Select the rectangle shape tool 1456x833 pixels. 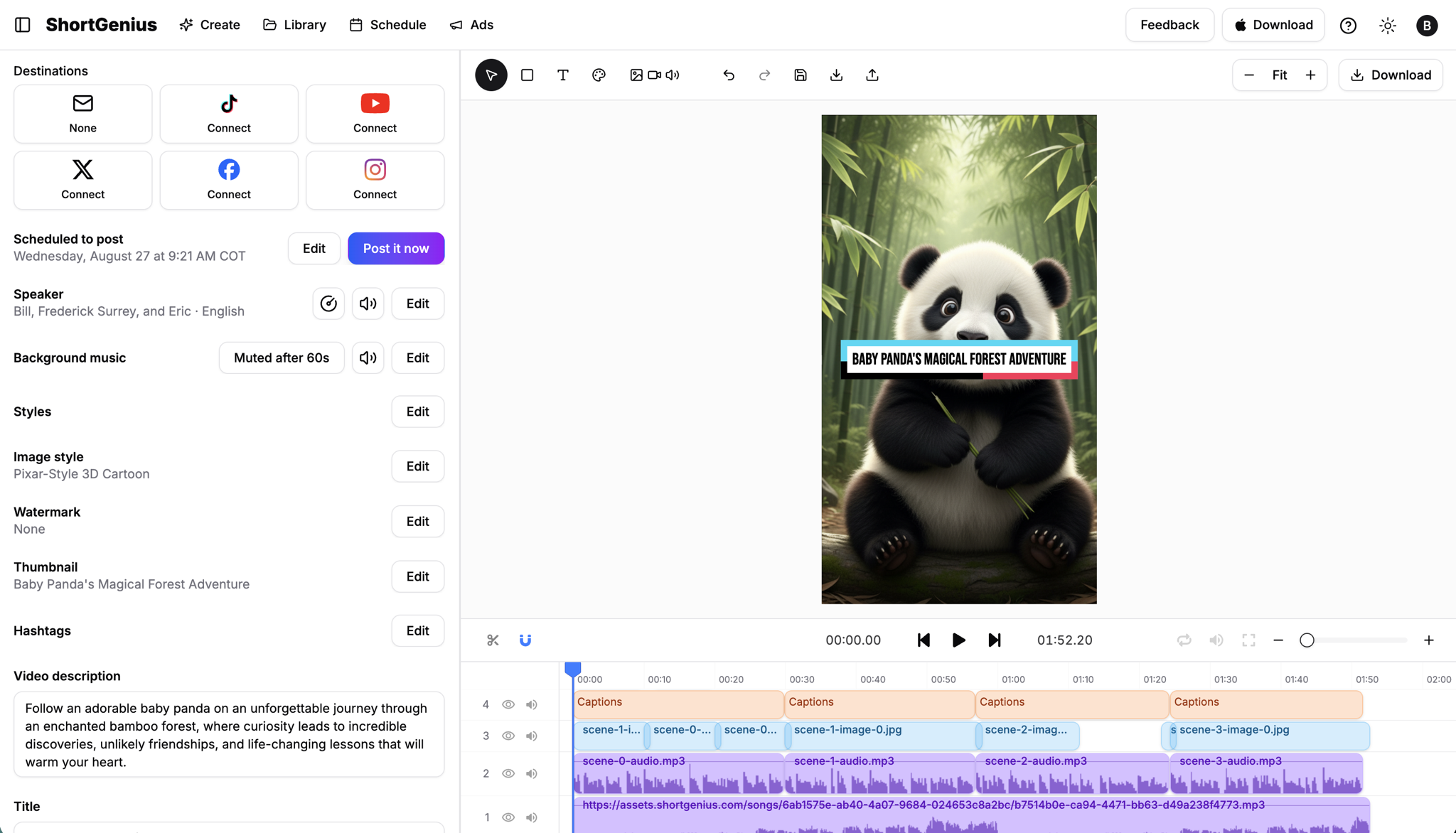tap(527, 75)
